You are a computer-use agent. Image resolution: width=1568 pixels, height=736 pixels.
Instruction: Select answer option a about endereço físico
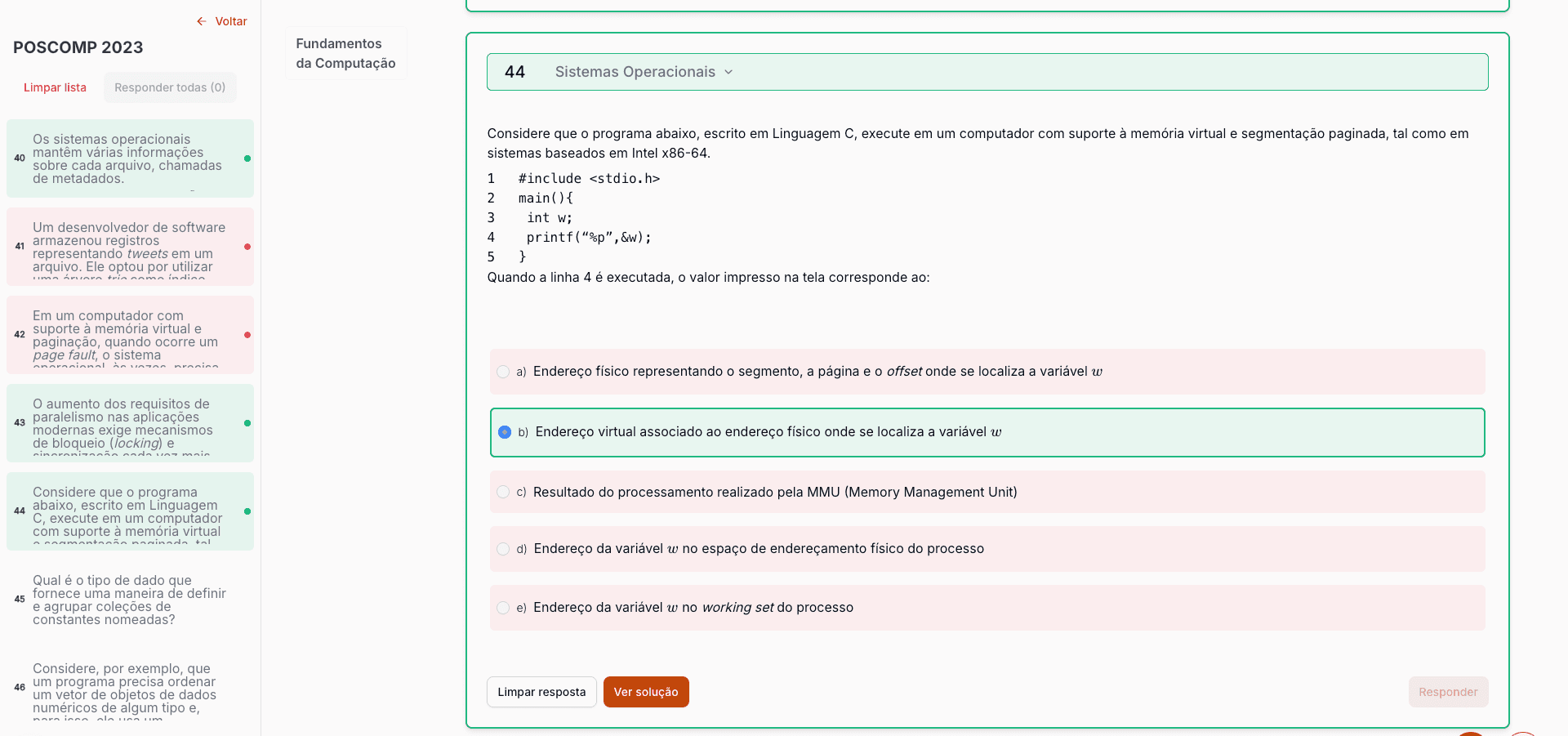click(x=503, y=372)
